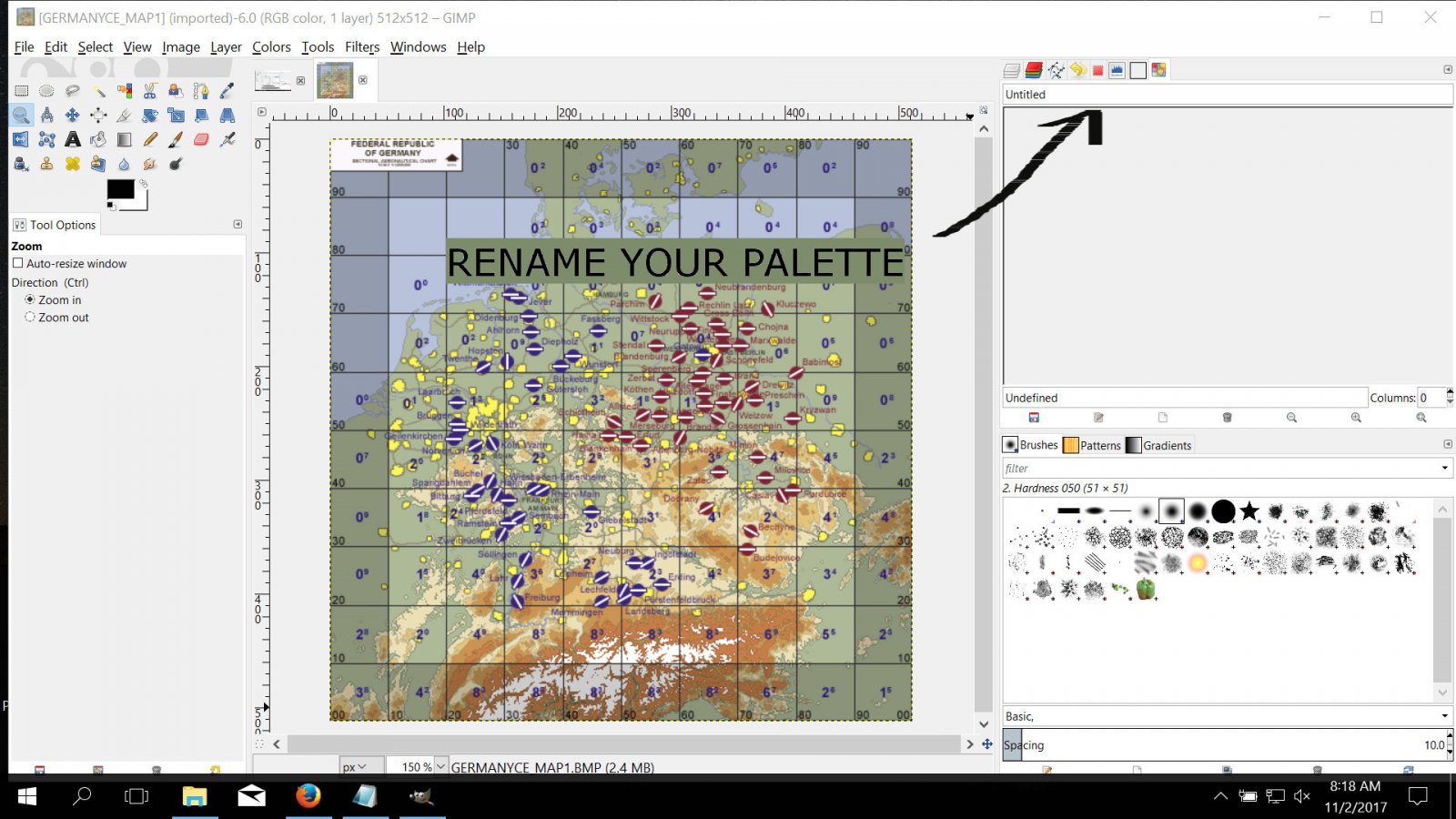Click the foreground color black swatch
The image size is (1456, 819).
pyautogui.click(x=120, y=188)
